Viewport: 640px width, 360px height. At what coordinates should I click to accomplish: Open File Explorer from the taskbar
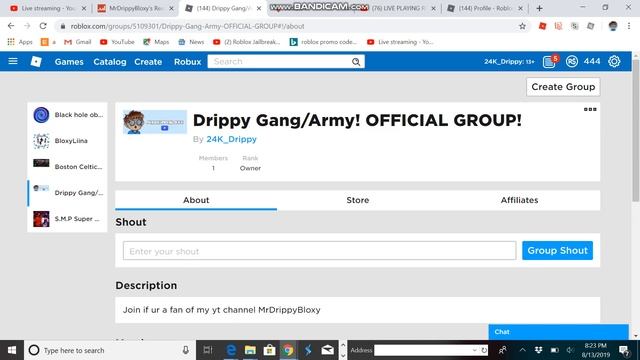click(x=250, y=350)
